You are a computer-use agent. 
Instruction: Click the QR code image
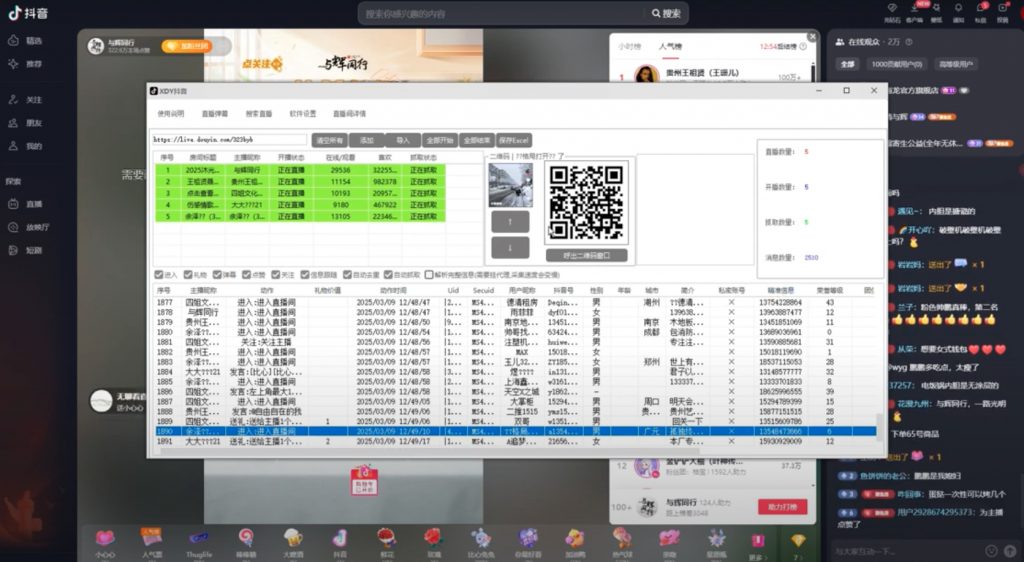click(586, 203)
